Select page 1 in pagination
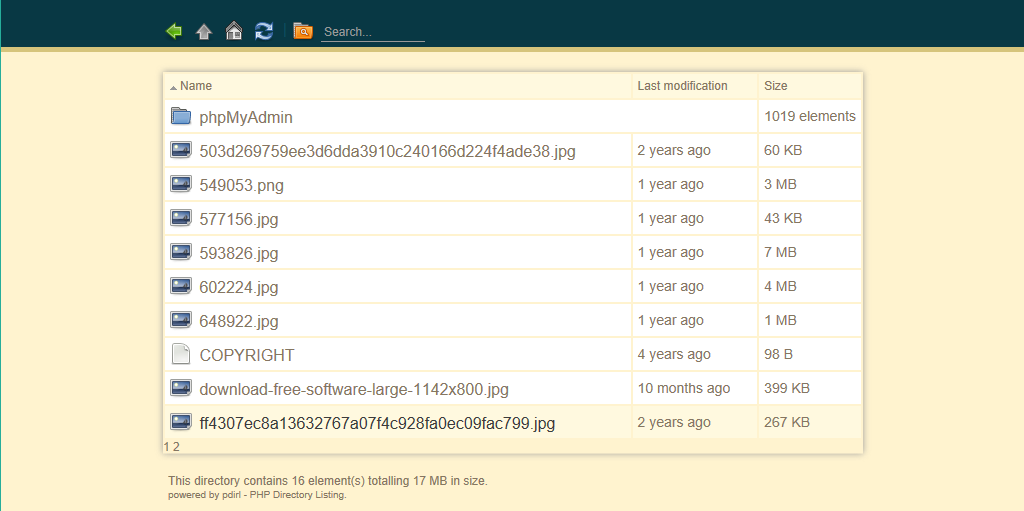The width and height of the screenshot is (1024, 511). coord(167,447)
